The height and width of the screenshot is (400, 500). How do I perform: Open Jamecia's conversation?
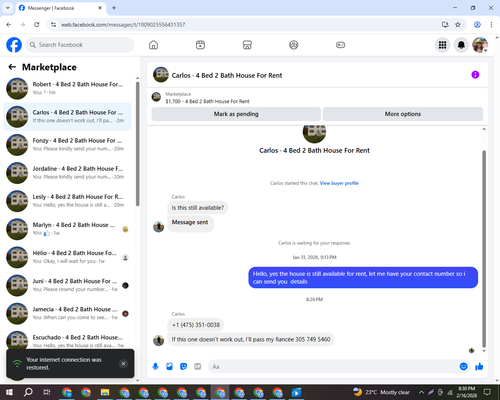pos(67,313)
